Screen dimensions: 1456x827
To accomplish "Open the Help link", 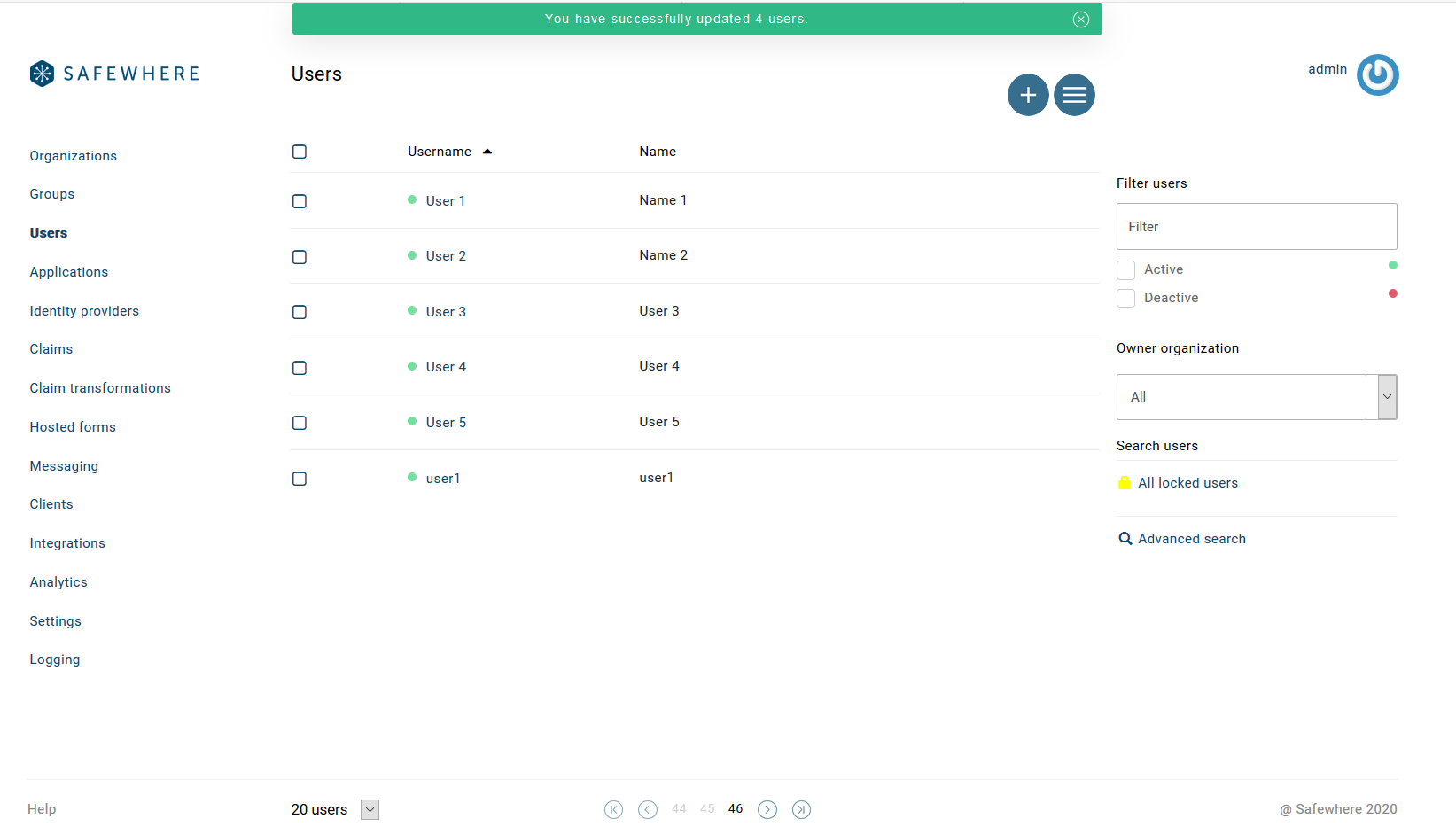I will [x=42, y=809].
